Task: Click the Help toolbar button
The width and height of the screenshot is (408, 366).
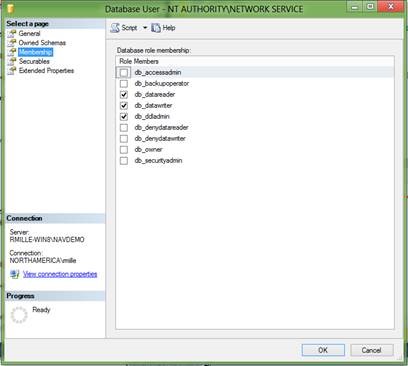Action: (x=163, y=28)
